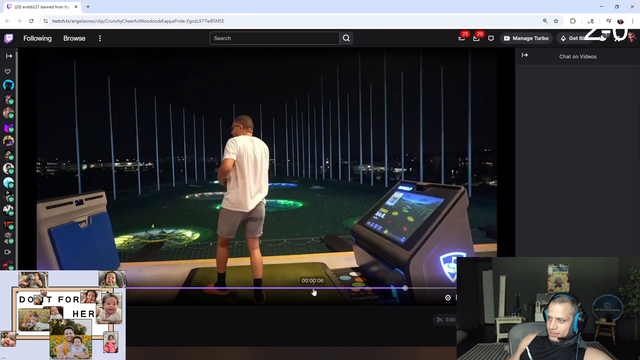Click the Edit clip button
640x360 pixels.
pos(446,320)
